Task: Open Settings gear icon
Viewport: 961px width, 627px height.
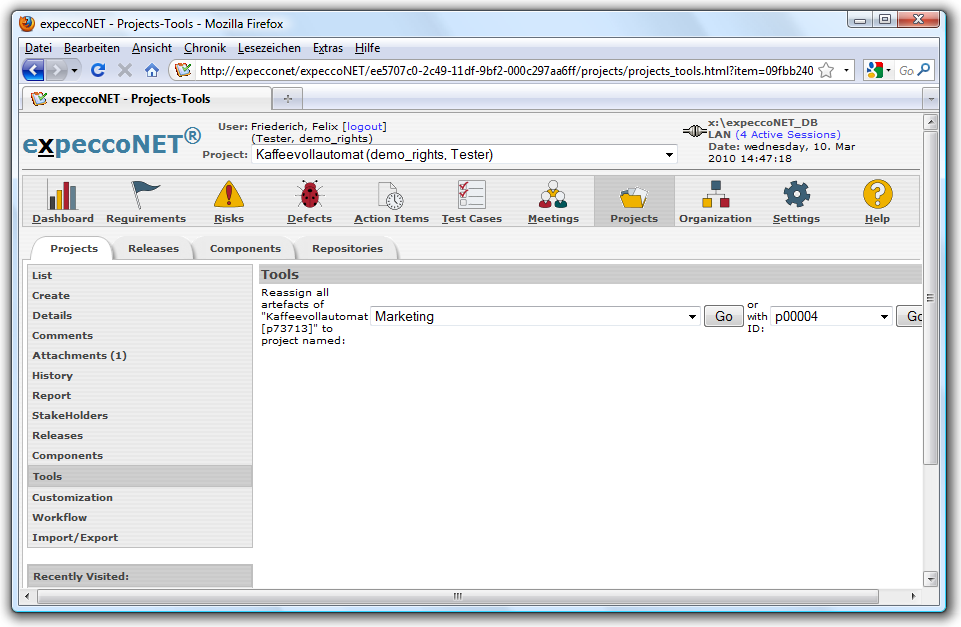Action: tap(796, 195)
